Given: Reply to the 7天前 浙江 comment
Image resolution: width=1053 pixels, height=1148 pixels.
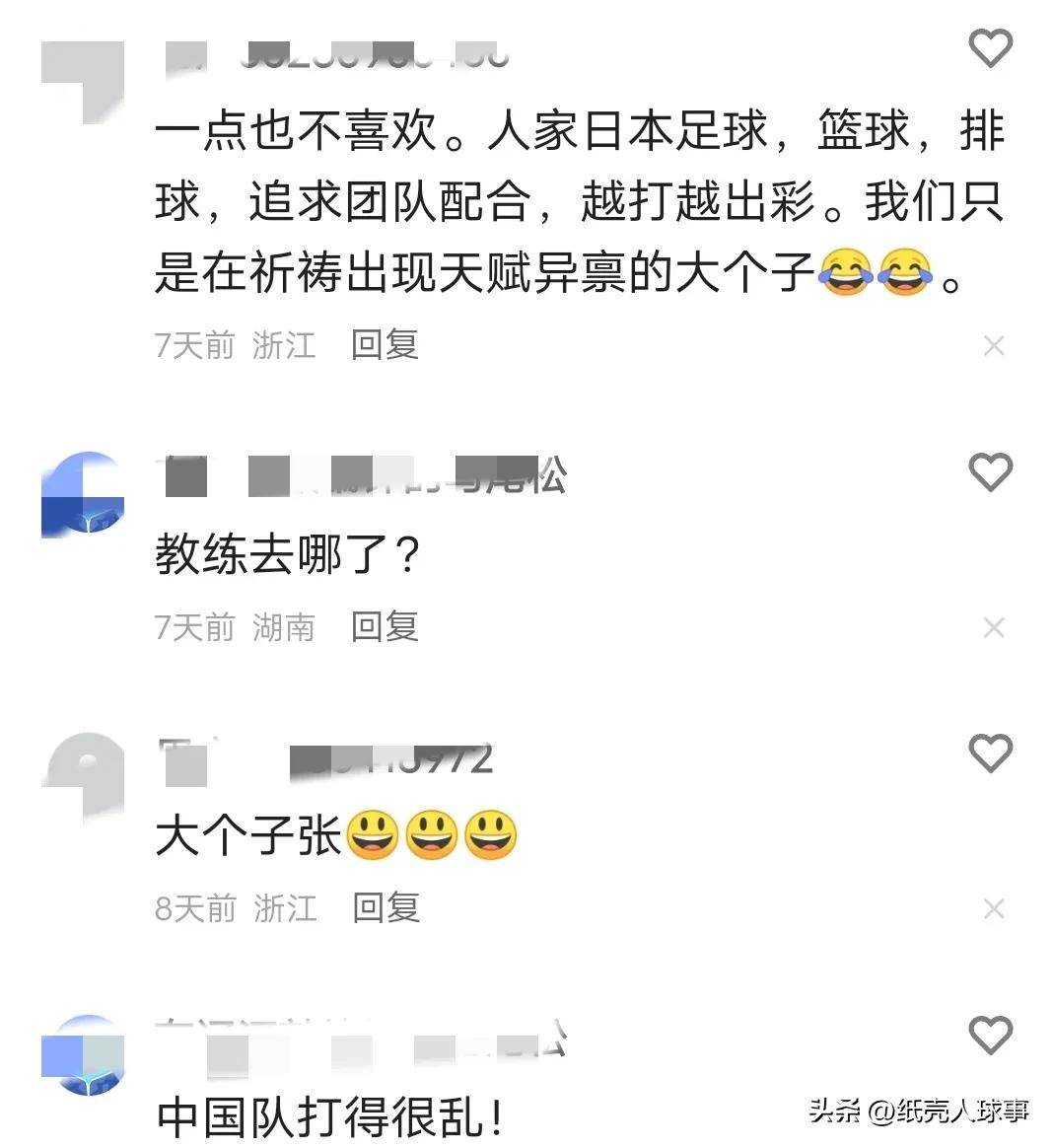Looking at the screenshot, I should tap(385, 345).
